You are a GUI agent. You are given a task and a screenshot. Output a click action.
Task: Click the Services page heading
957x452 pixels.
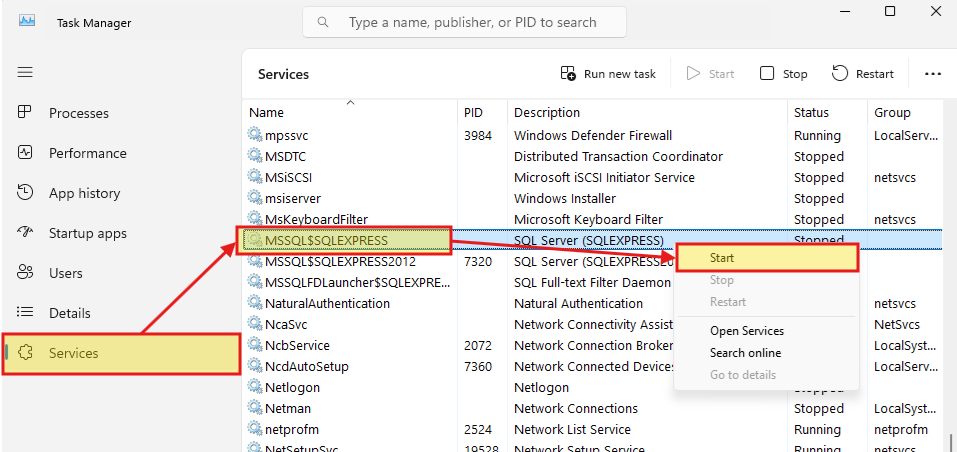(283, 74)
